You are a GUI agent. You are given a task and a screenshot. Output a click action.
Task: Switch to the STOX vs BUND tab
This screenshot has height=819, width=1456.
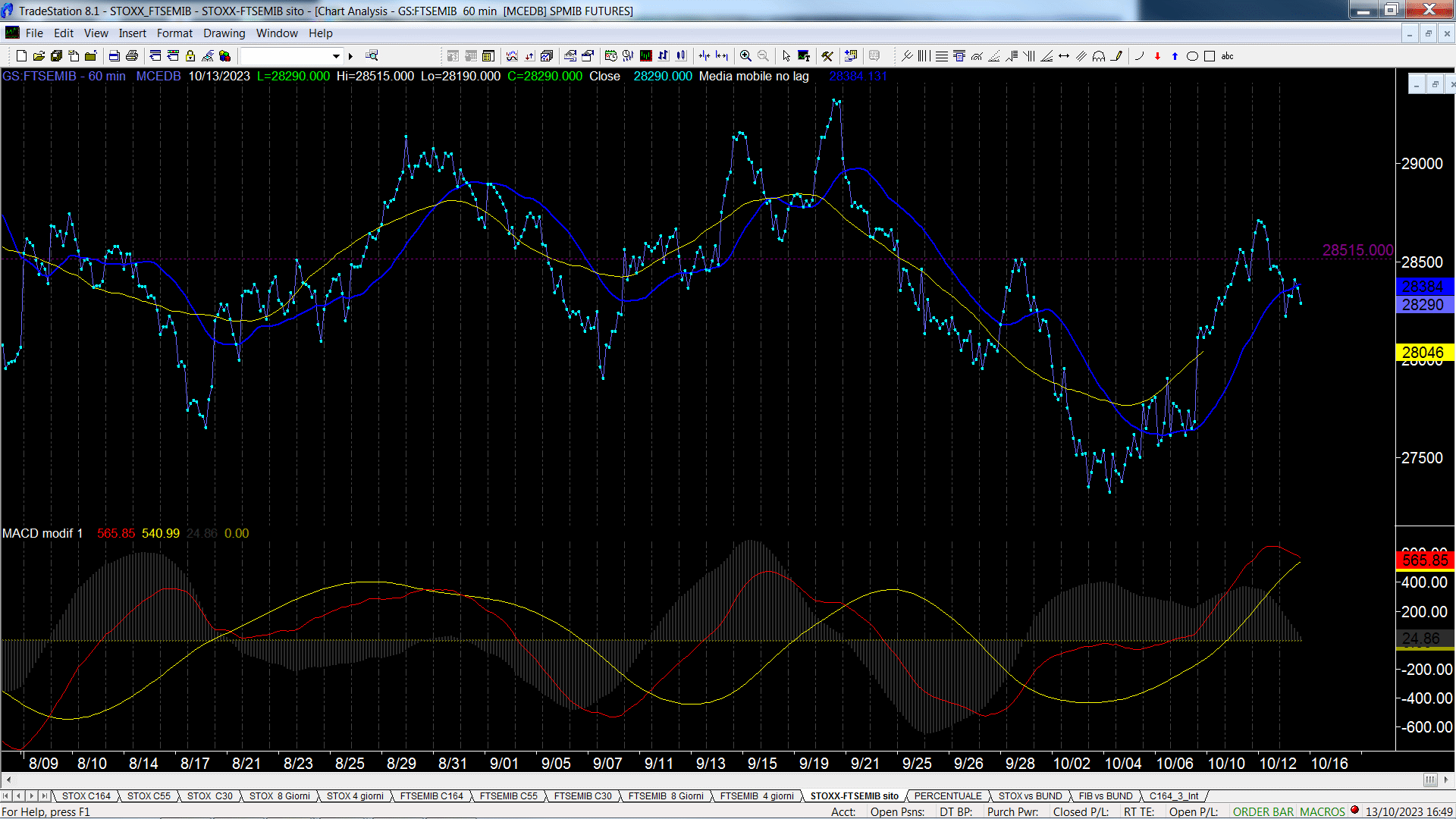pyautogui.click(x=1031, y=796)
